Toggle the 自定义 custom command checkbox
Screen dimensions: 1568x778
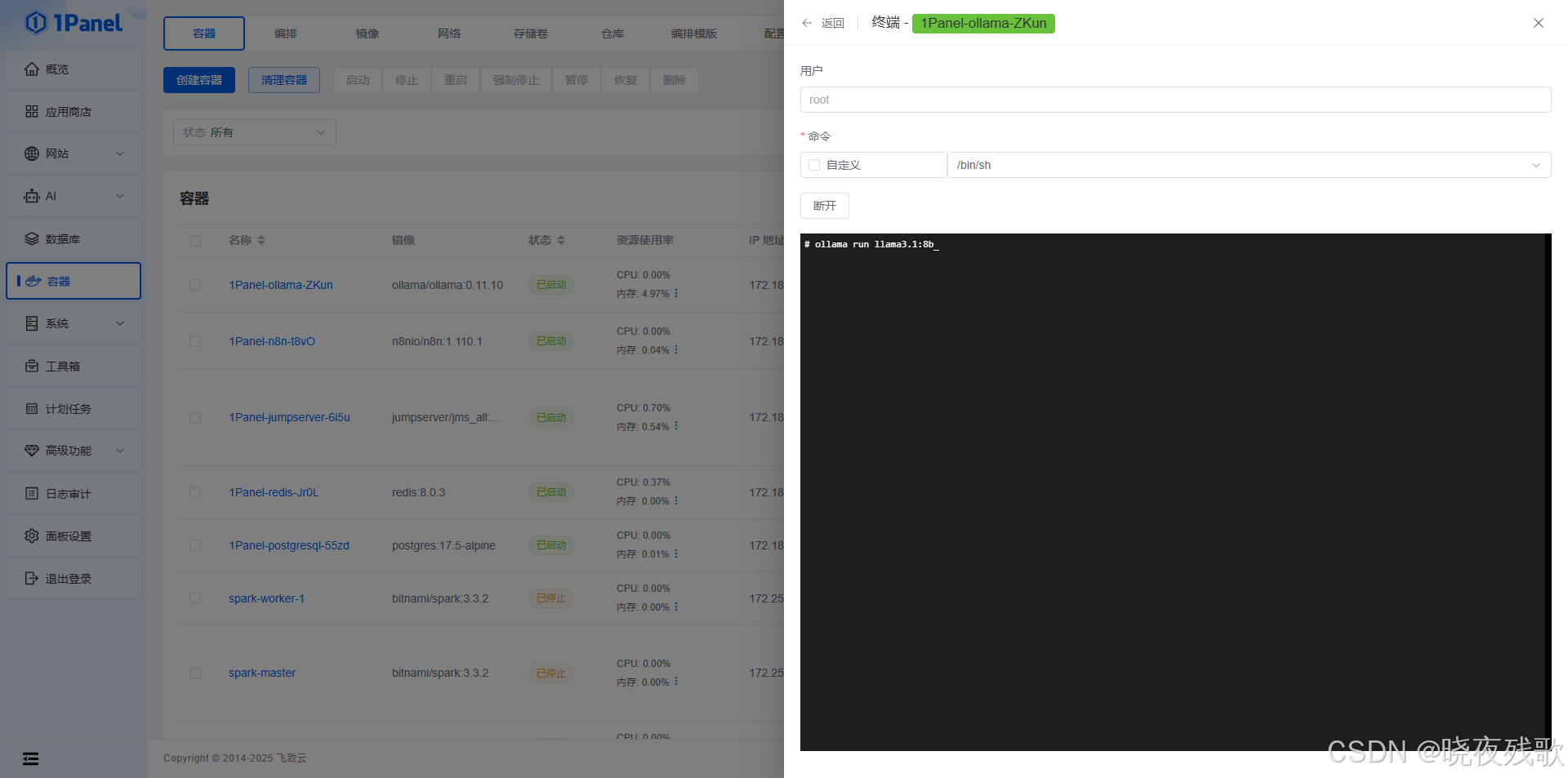tap(814, 165)
